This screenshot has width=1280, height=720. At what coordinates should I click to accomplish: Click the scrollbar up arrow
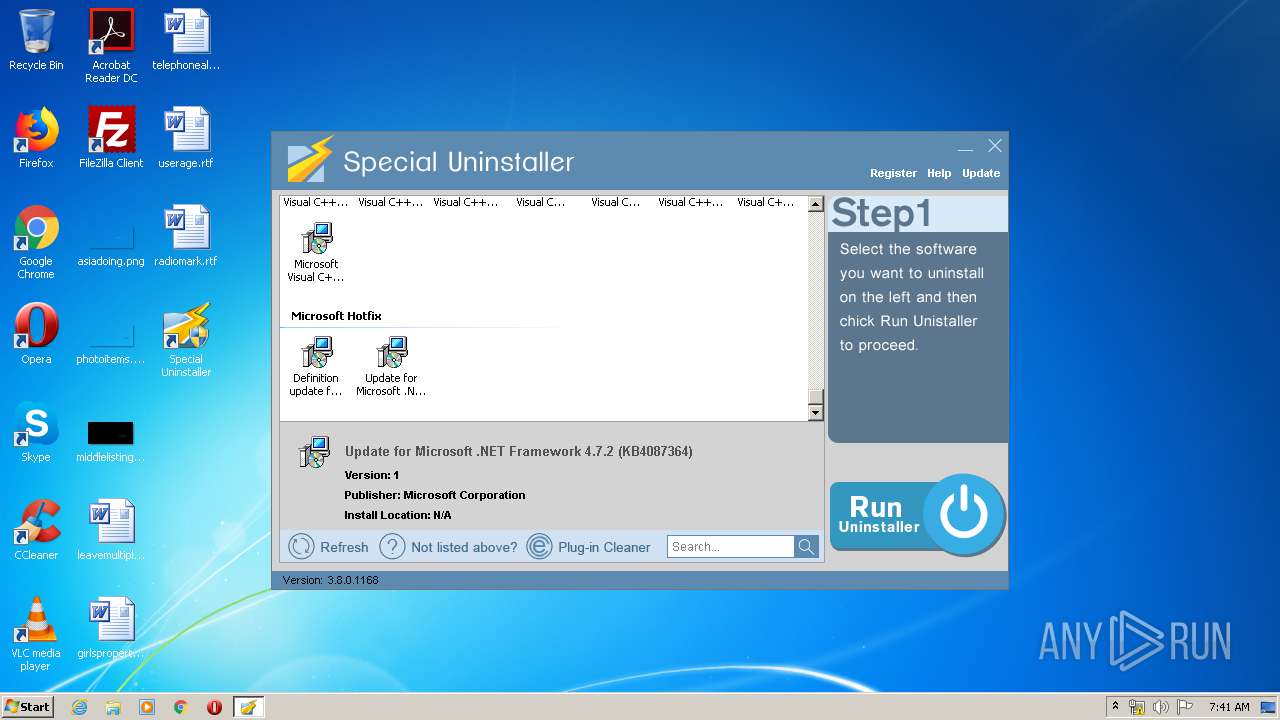pos(815,205)
